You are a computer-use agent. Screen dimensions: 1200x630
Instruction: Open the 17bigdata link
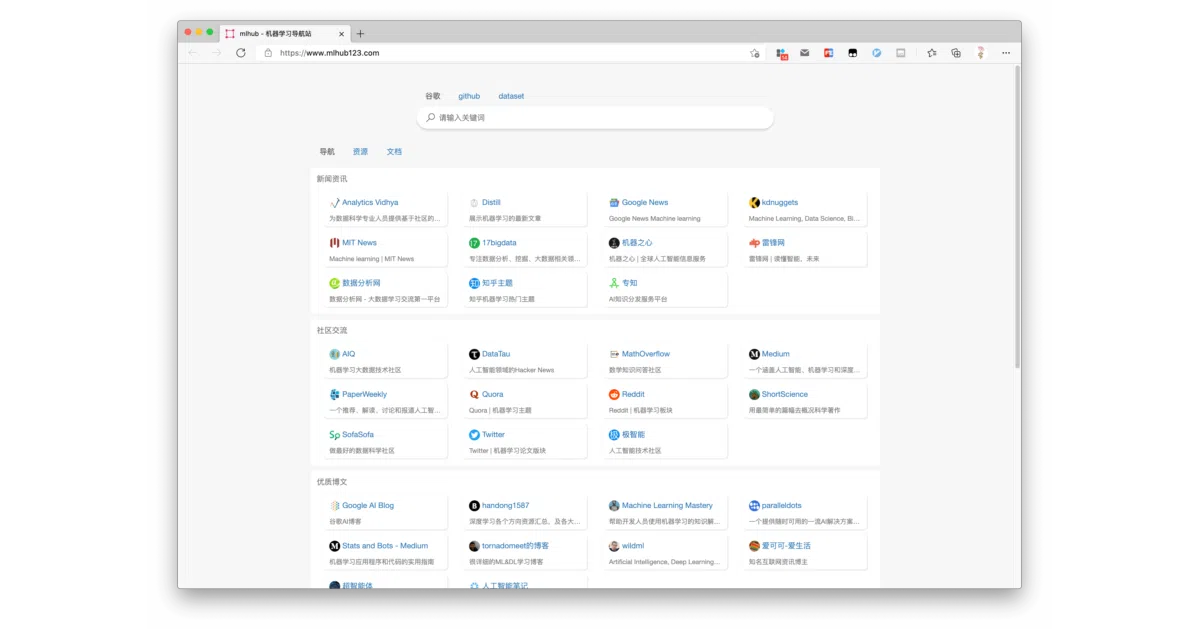click(x=499, y=243)
